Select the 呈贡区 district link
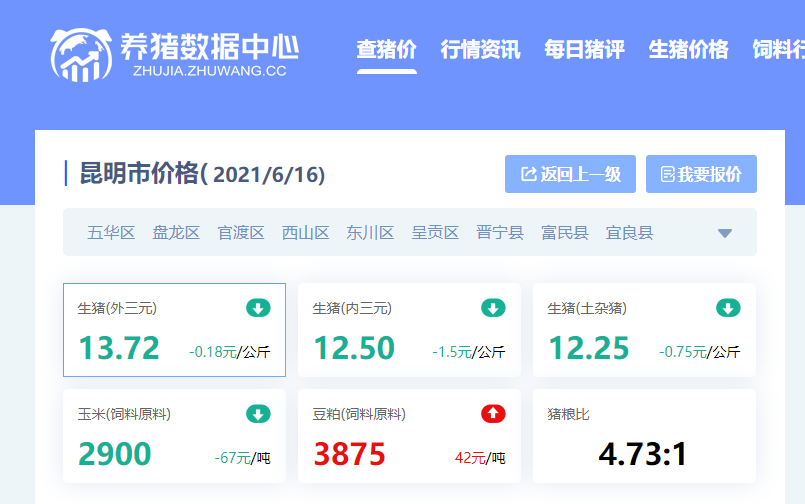This screenshot has height=504, width=805. 435,233
